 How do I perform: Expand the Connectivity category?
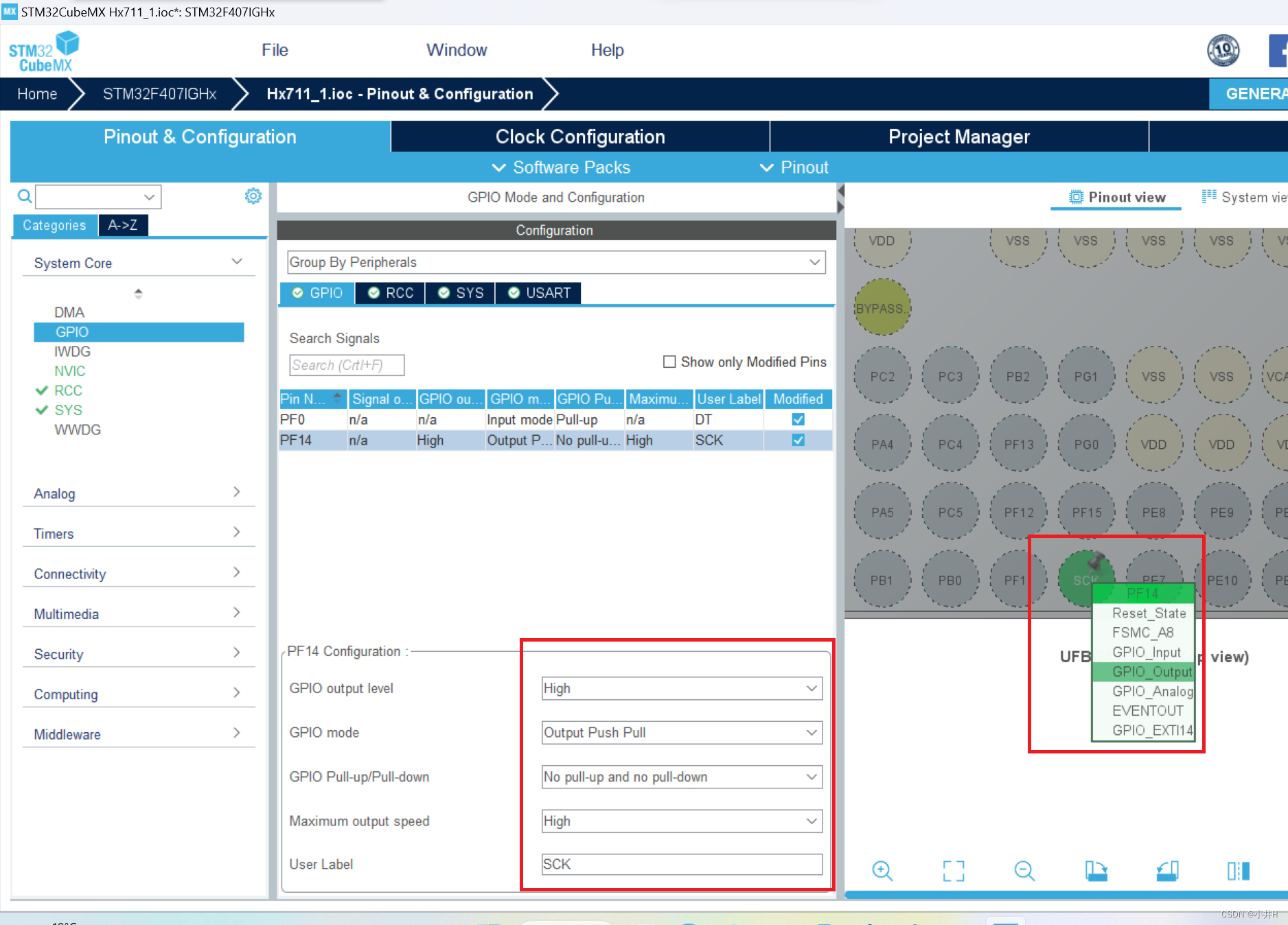tap(139, 574)
